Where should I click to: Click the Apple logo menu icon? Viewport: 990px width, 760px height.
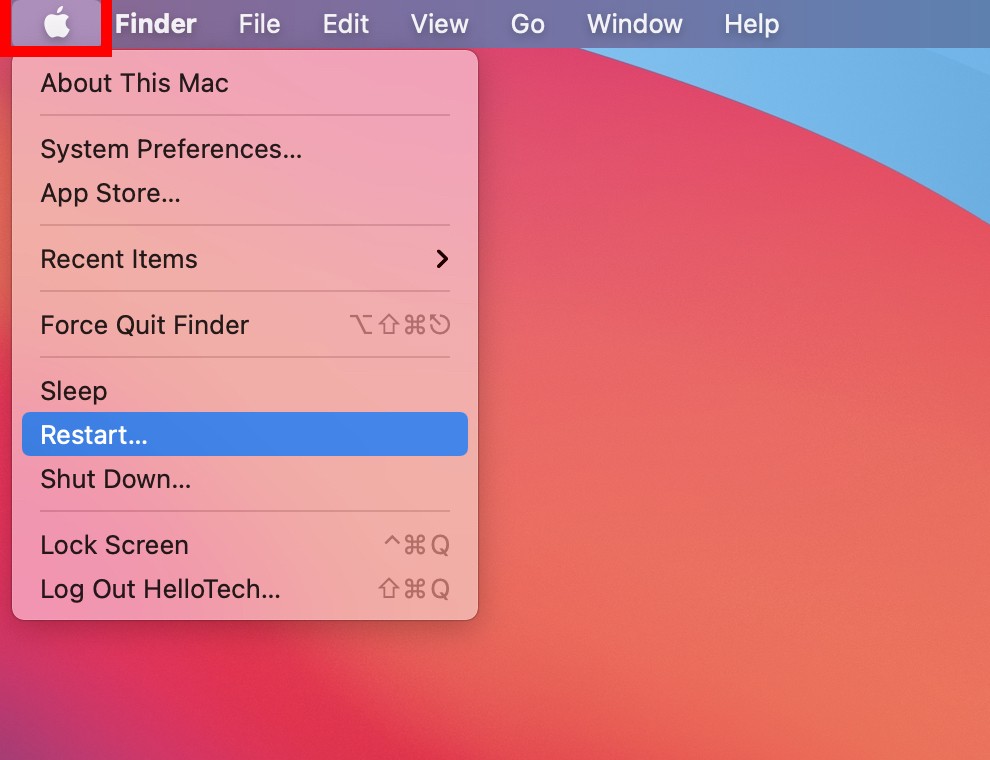[57, 23]
